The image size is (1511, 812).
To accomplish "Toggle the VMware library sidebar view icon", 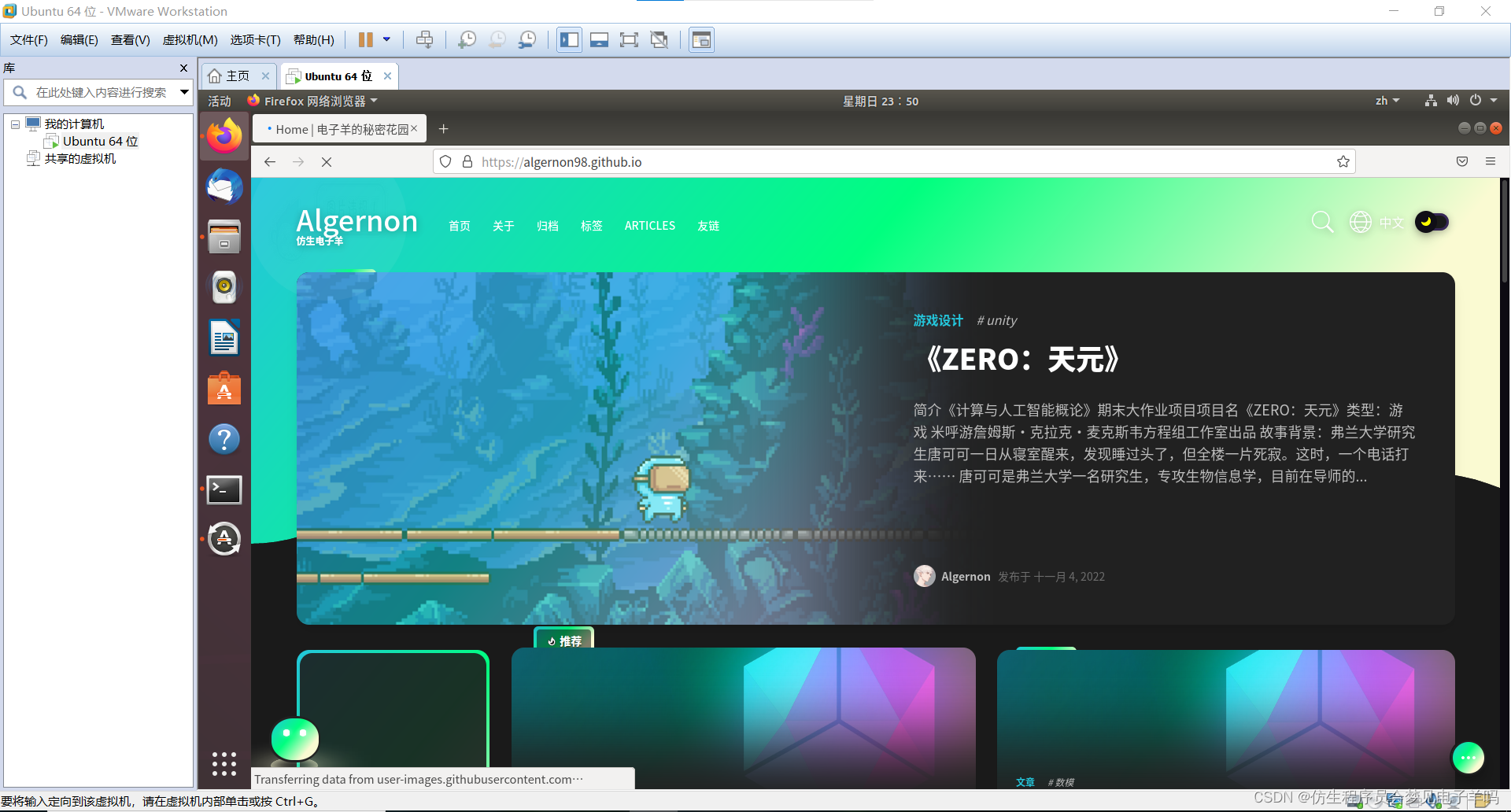I will [569, 39].
